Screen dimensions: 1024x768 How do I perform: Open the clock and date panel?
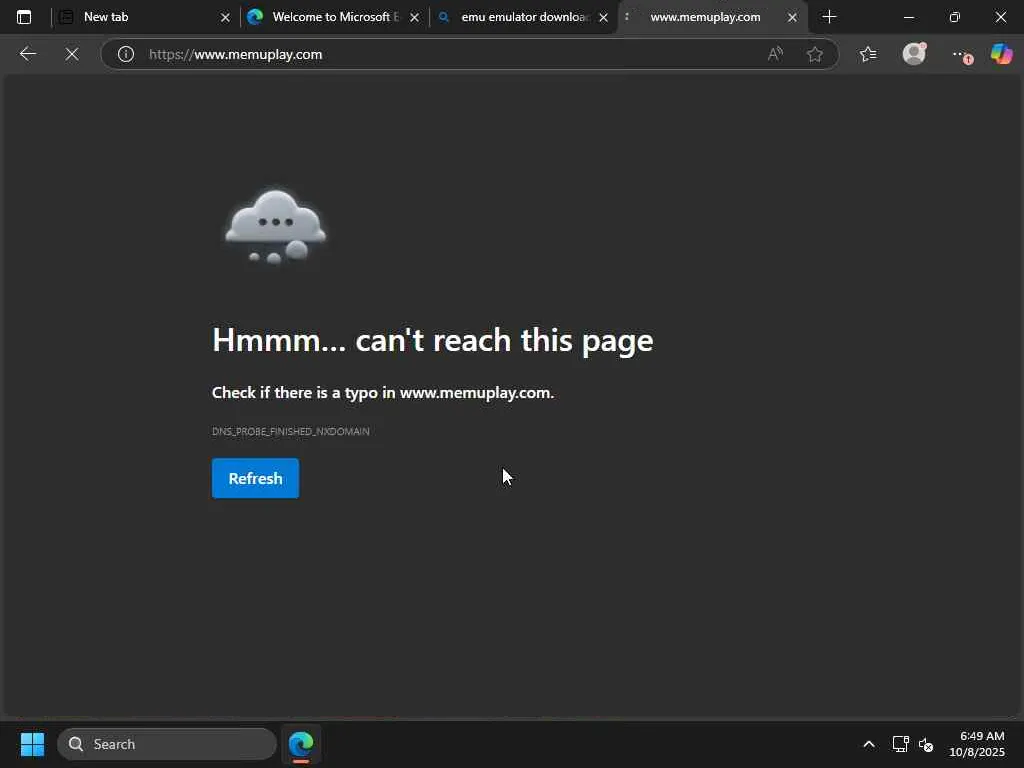coord(977,744)
